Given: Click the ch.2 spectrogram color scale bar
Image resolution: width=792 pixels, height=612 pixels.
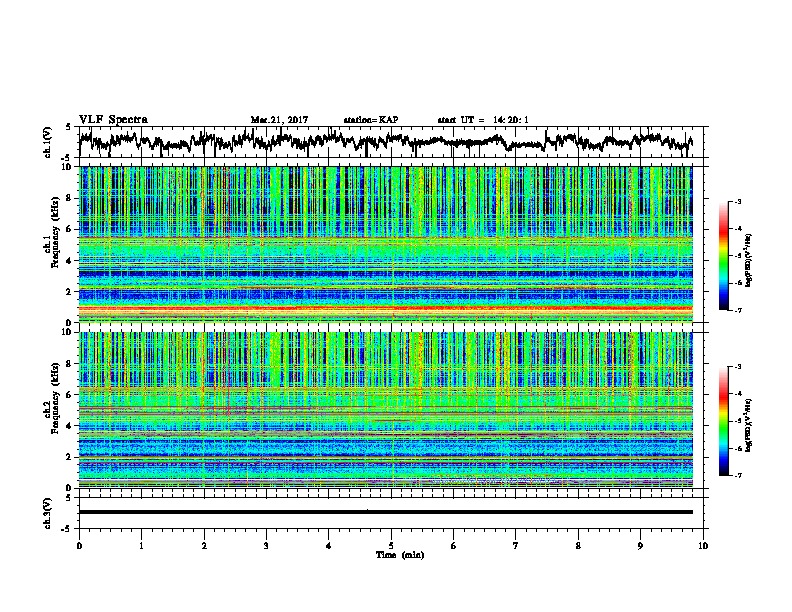Looking at the screenshot, I should pyautogui.click(x=723, y=421).
